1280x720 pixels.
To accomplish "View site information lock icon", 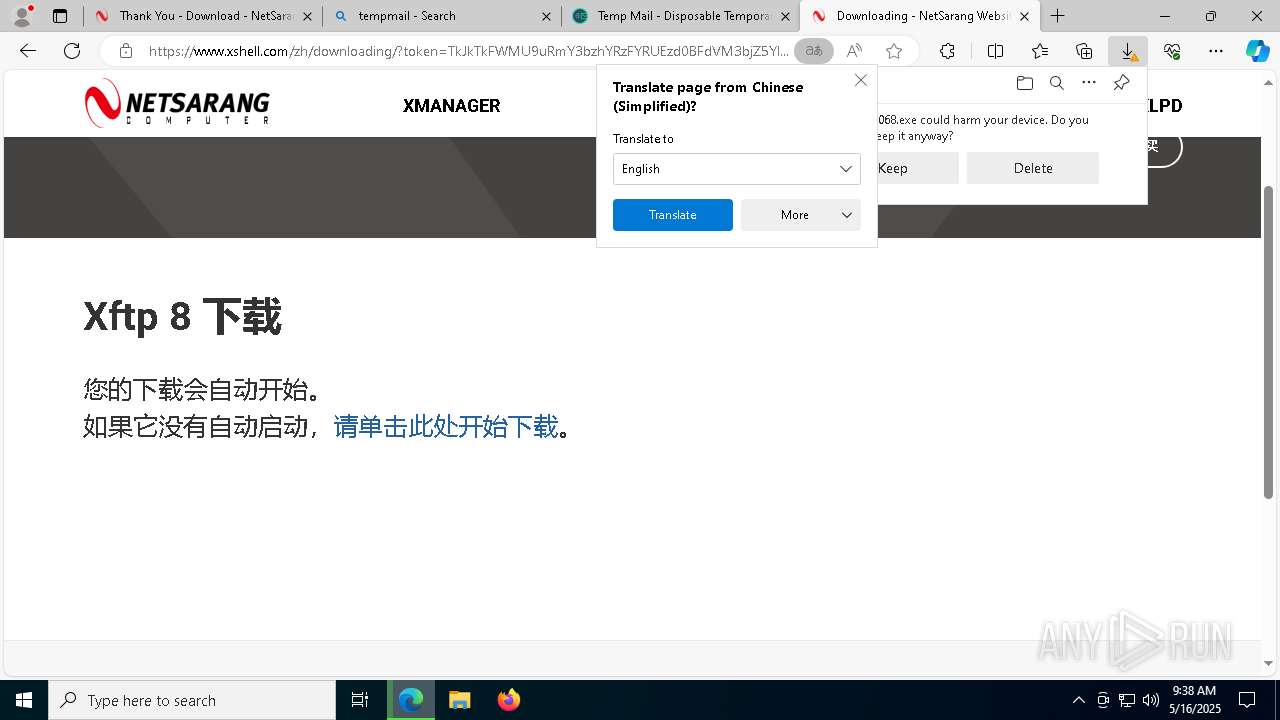I will click(x=125, y=51).
